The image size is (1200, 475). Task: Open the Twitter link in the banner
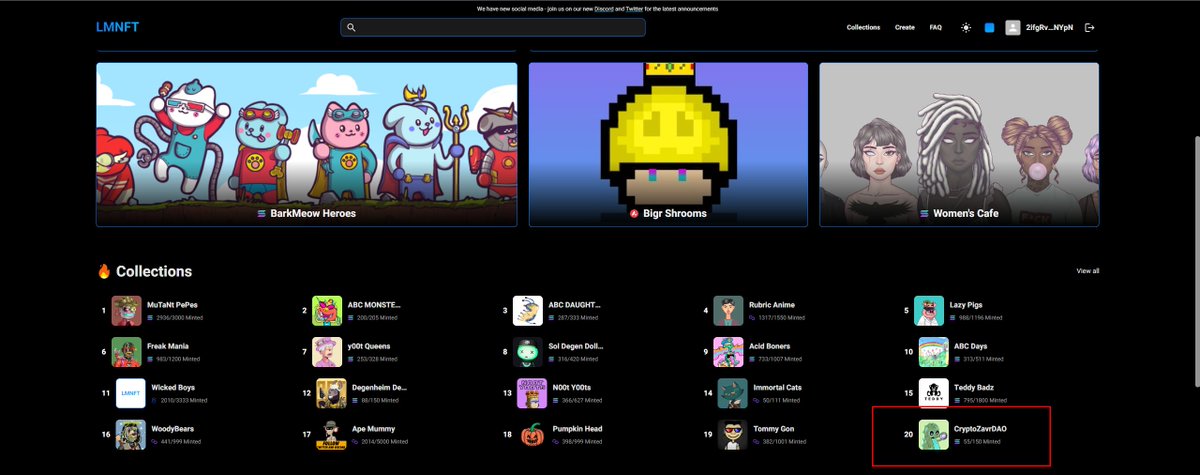635,9
